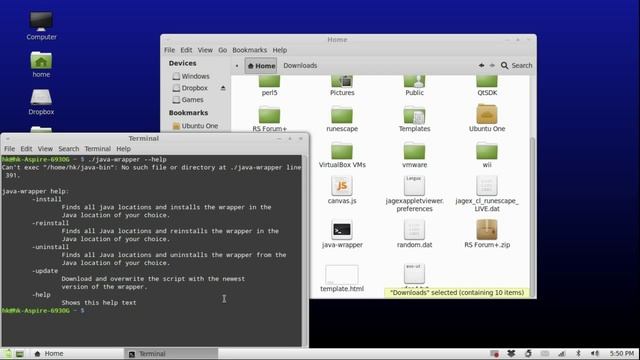Image resolution: width=640 pixels, height=360 pixels.
Task: Select the canvas.js file
Action: tap(342, 190)
